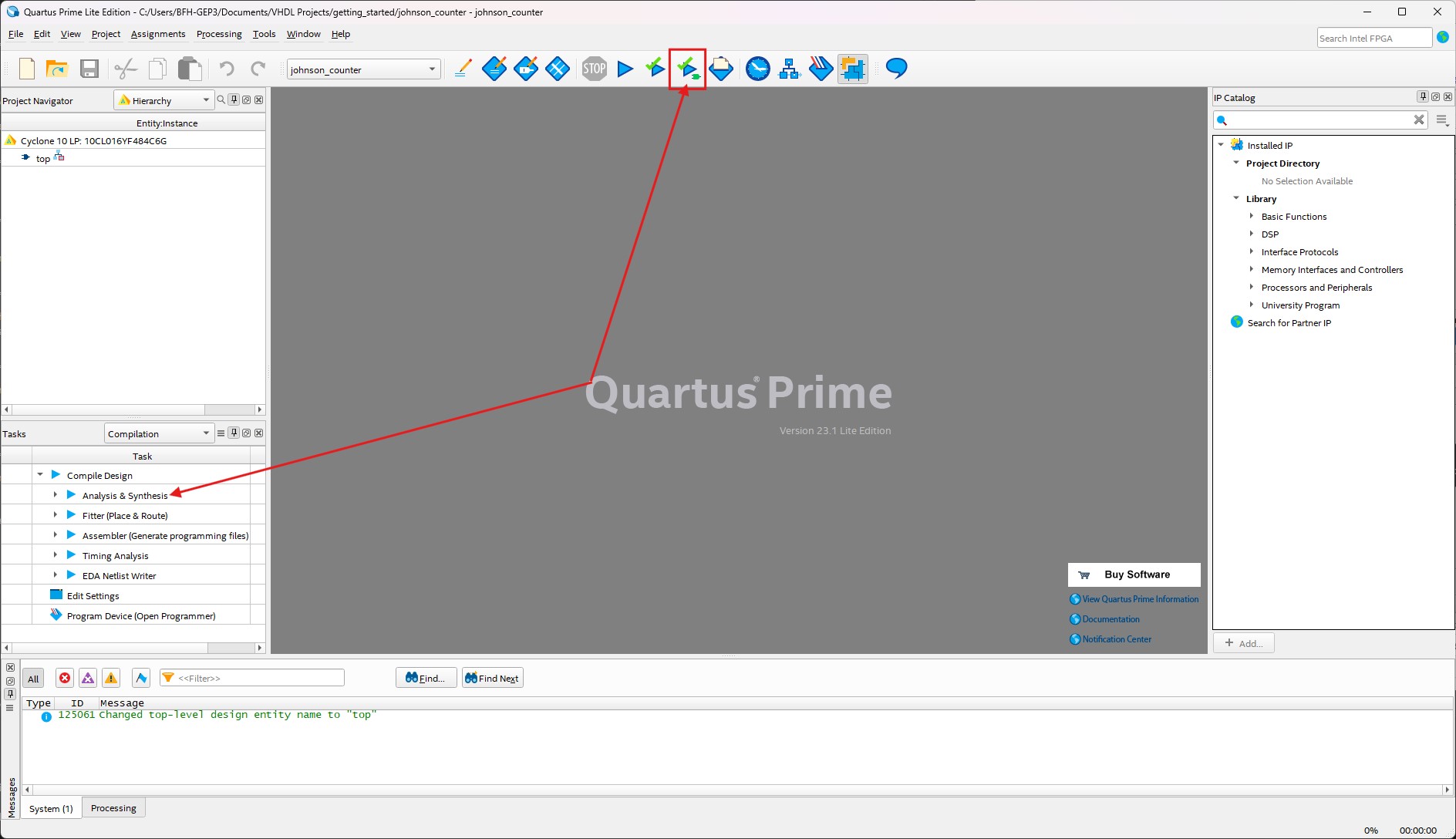Click the Undo arrow icon
The image size is (1456, 839).
[226, 69]
